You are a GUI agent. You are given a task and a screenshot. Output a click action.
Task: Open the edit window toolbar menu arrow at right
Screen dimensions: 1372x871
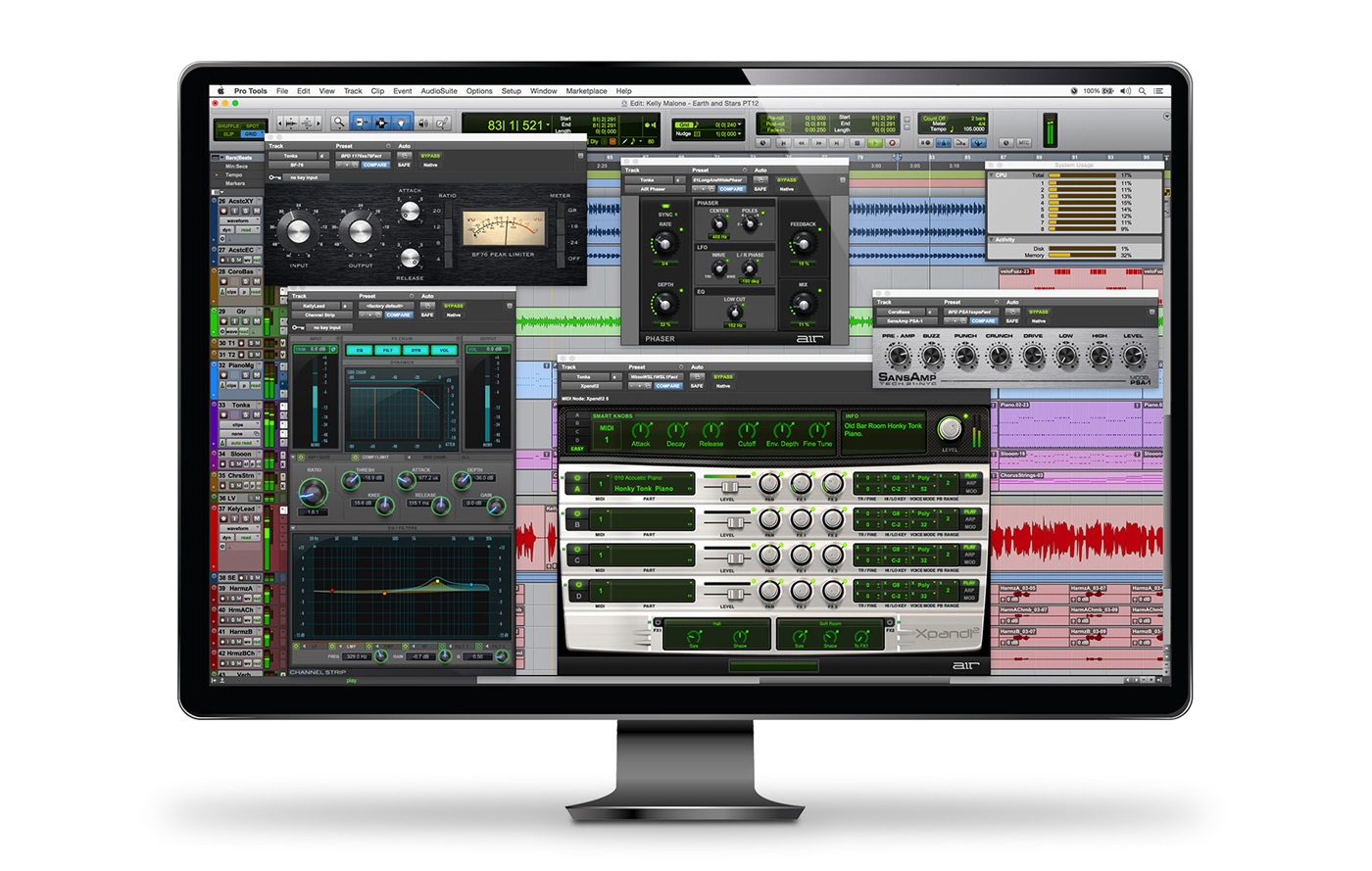click(1166, 116)
